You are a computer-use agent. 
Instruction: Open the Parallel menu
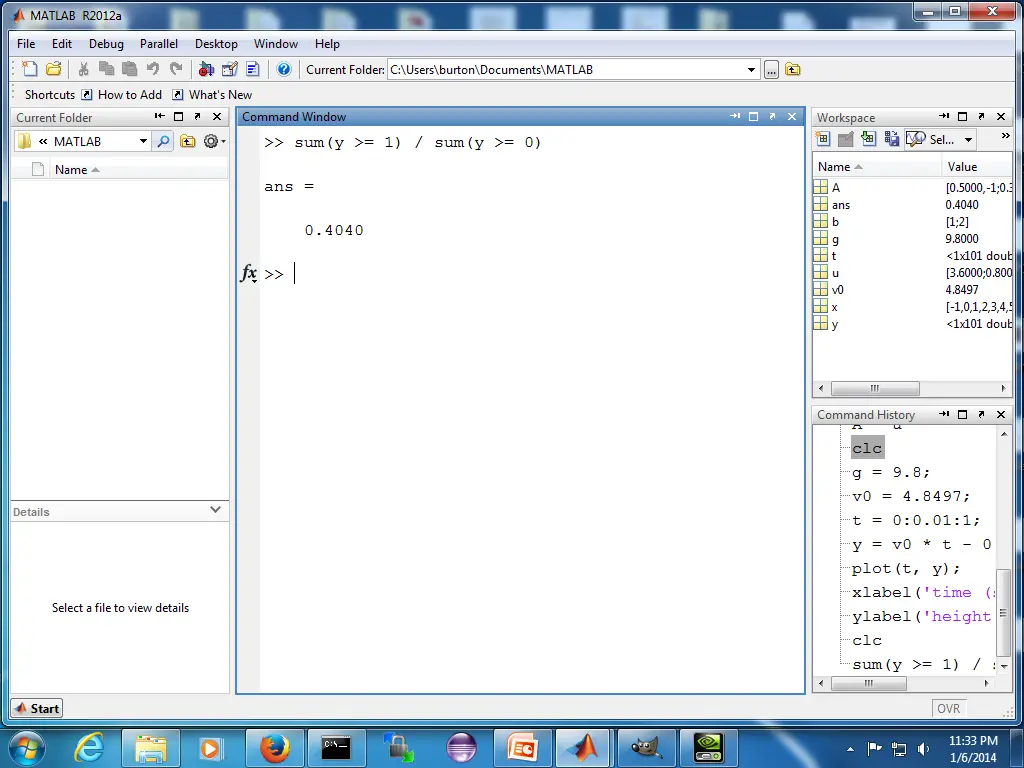tap(159, 44)
